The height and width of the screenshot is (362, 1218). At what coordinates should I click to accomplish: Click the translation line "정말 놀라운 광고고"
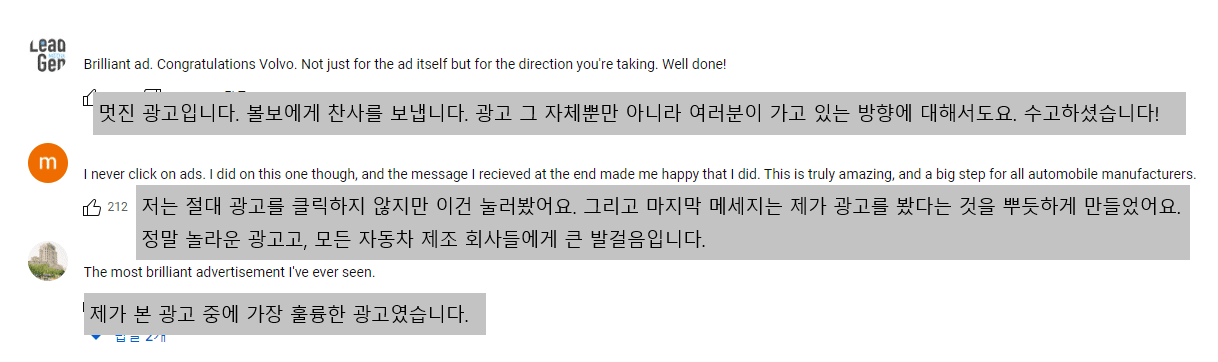coord(423,240)
